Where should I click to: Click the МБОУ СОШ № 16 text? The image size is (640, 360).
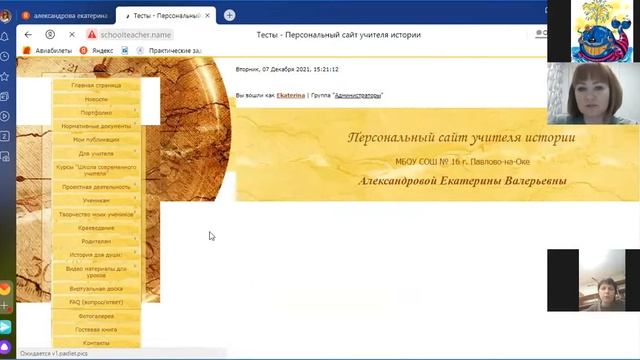[x=462, y=162]
